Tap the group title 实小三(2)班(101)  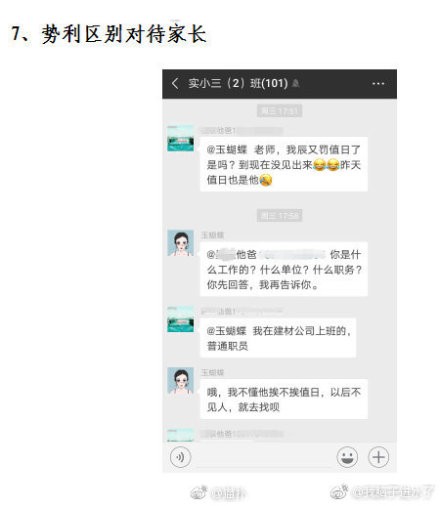coord(238,83)
